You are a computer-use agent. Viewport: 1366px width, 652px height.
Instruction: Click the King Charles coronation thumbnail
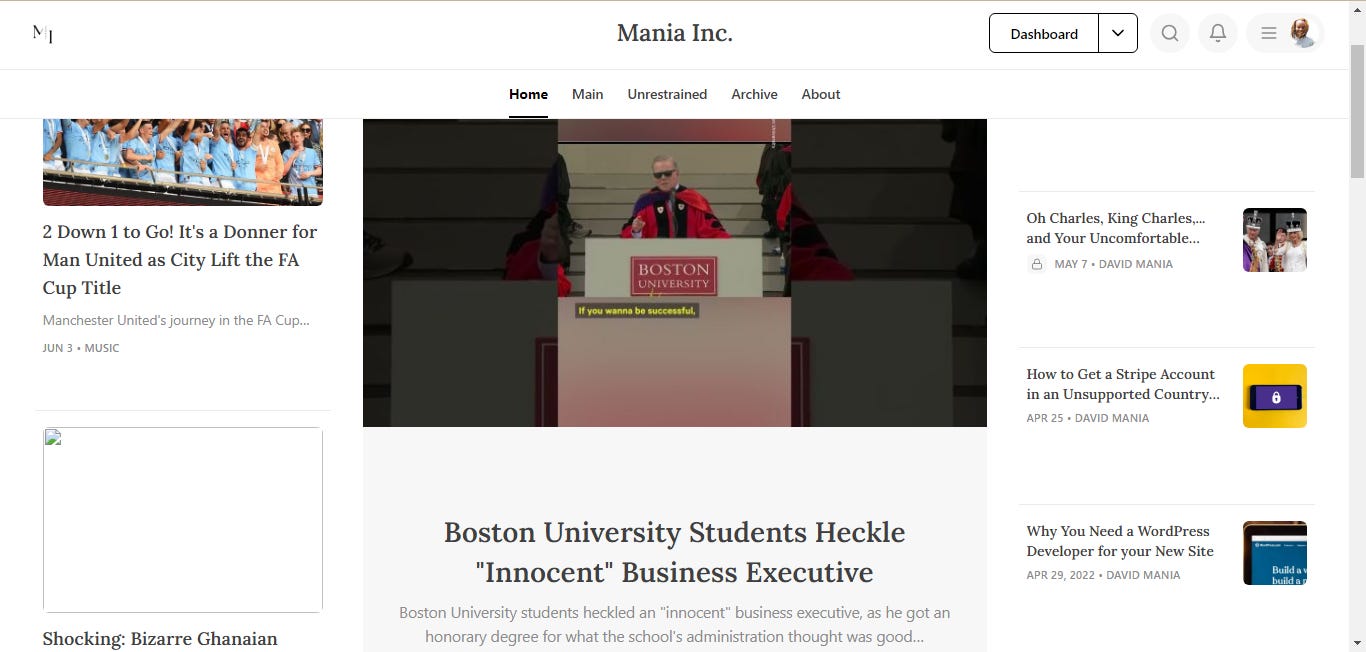(x=1274, y=240)
